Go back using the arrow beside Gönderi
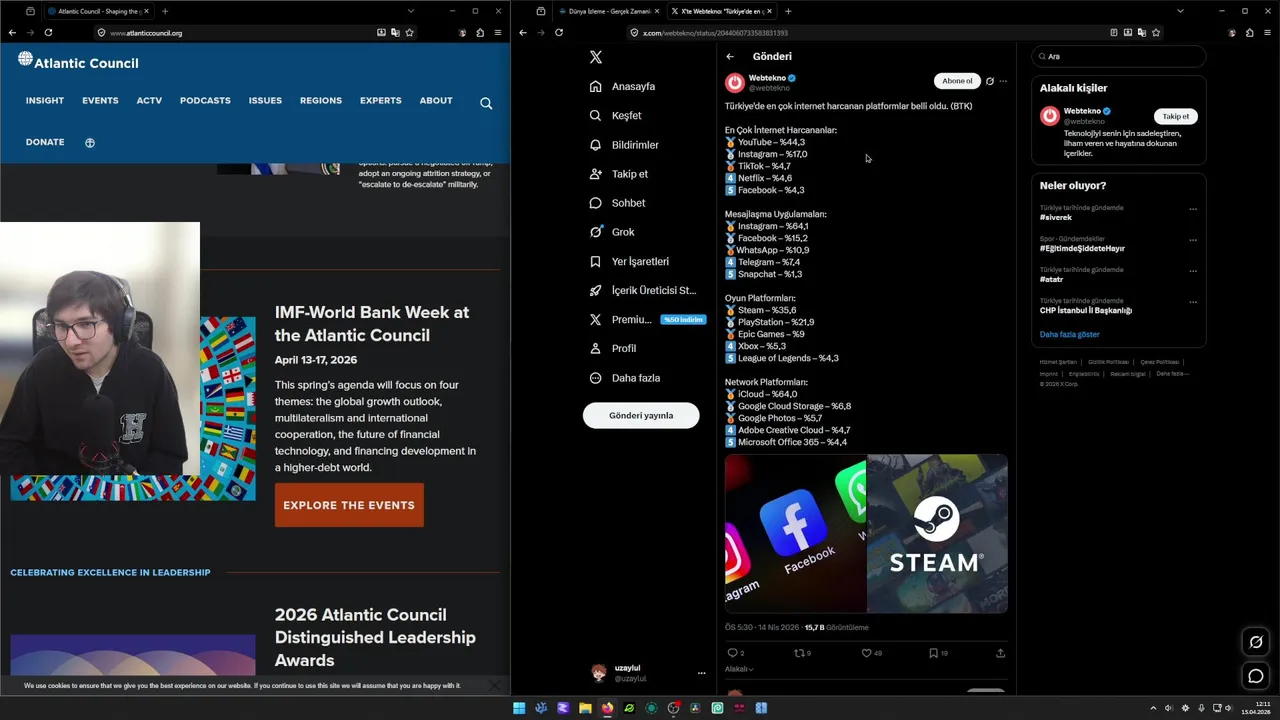Screen dimensions: 1280x720 coord(730,56)
